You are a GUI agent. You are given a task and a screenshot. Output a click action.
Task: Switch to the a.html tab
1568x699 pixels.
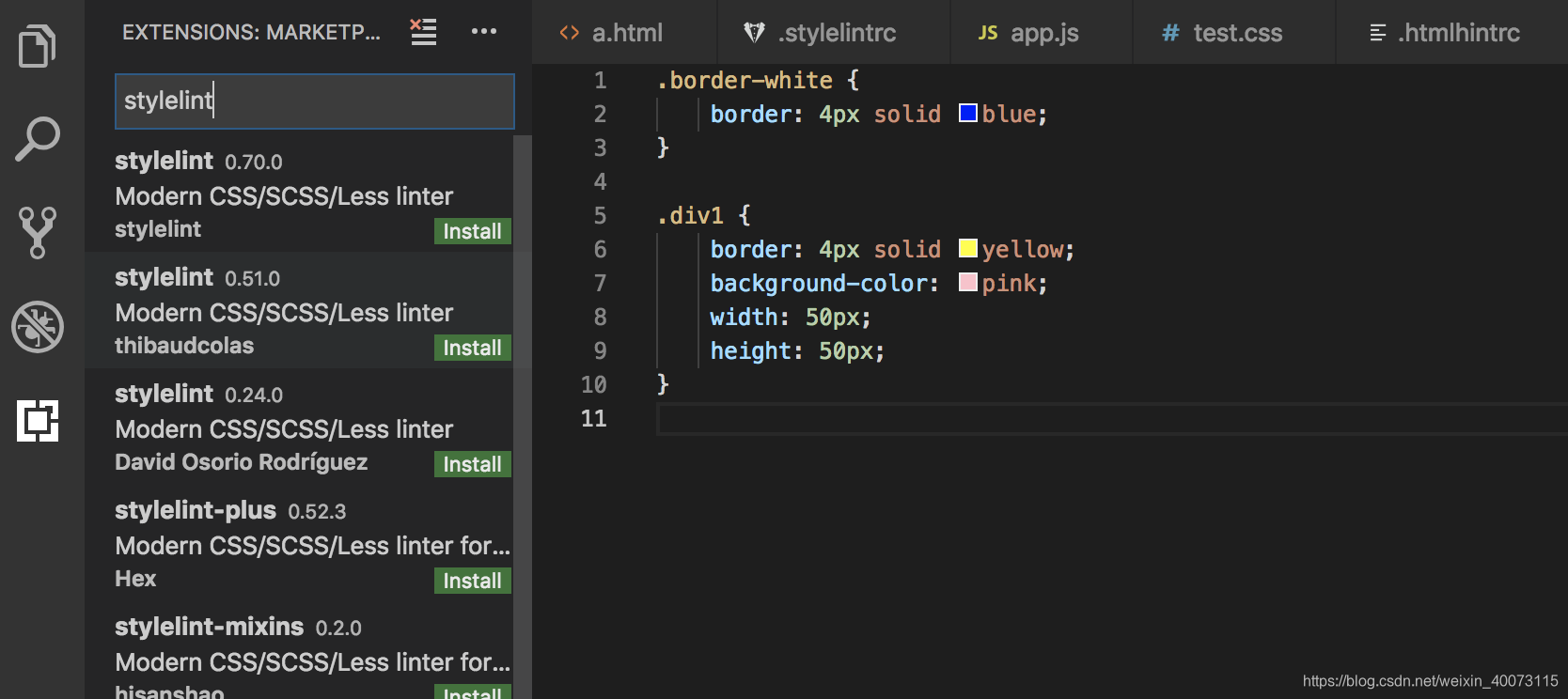tap(624, 33)
